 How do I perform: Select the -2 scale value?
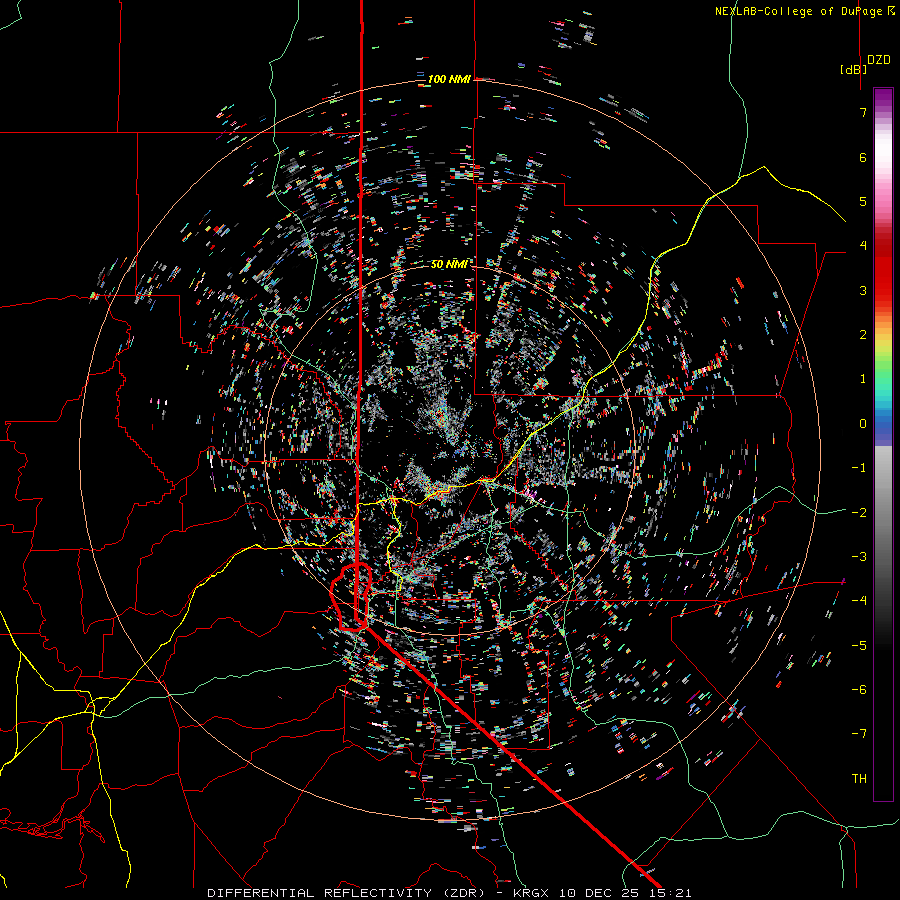[x=859, y=512]
